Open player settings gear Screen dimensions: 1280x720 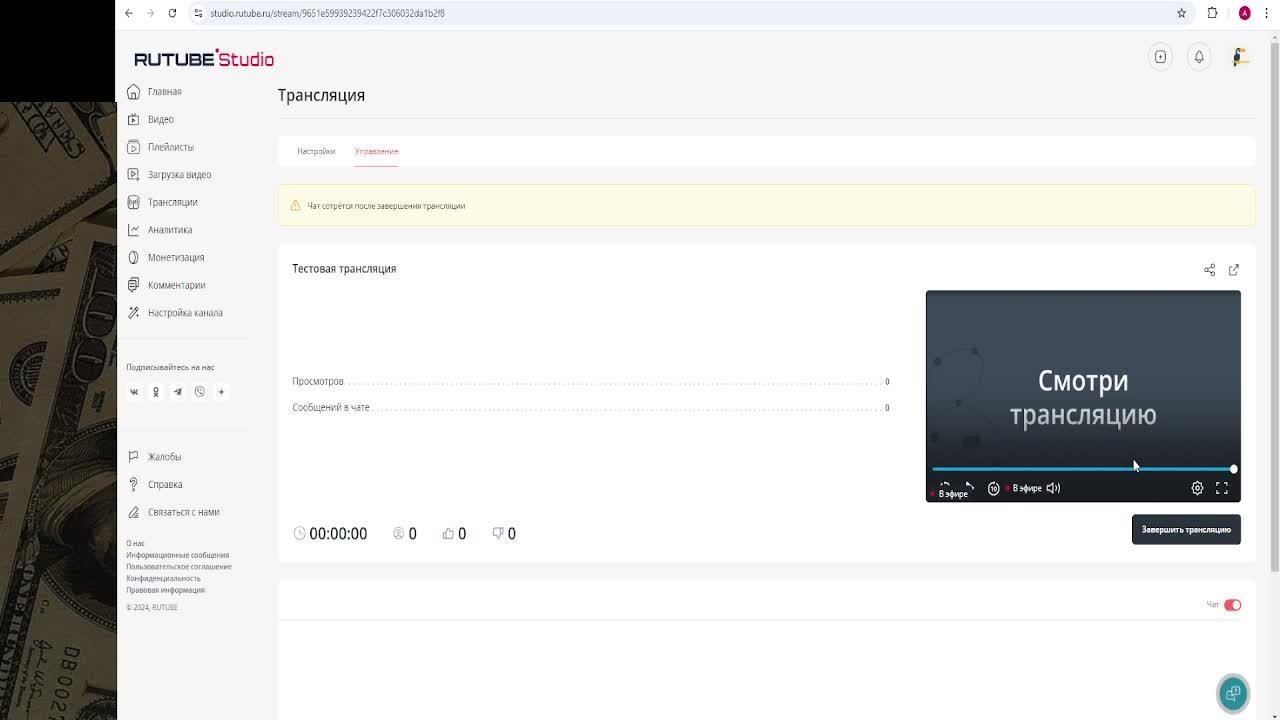point(1197,488)
